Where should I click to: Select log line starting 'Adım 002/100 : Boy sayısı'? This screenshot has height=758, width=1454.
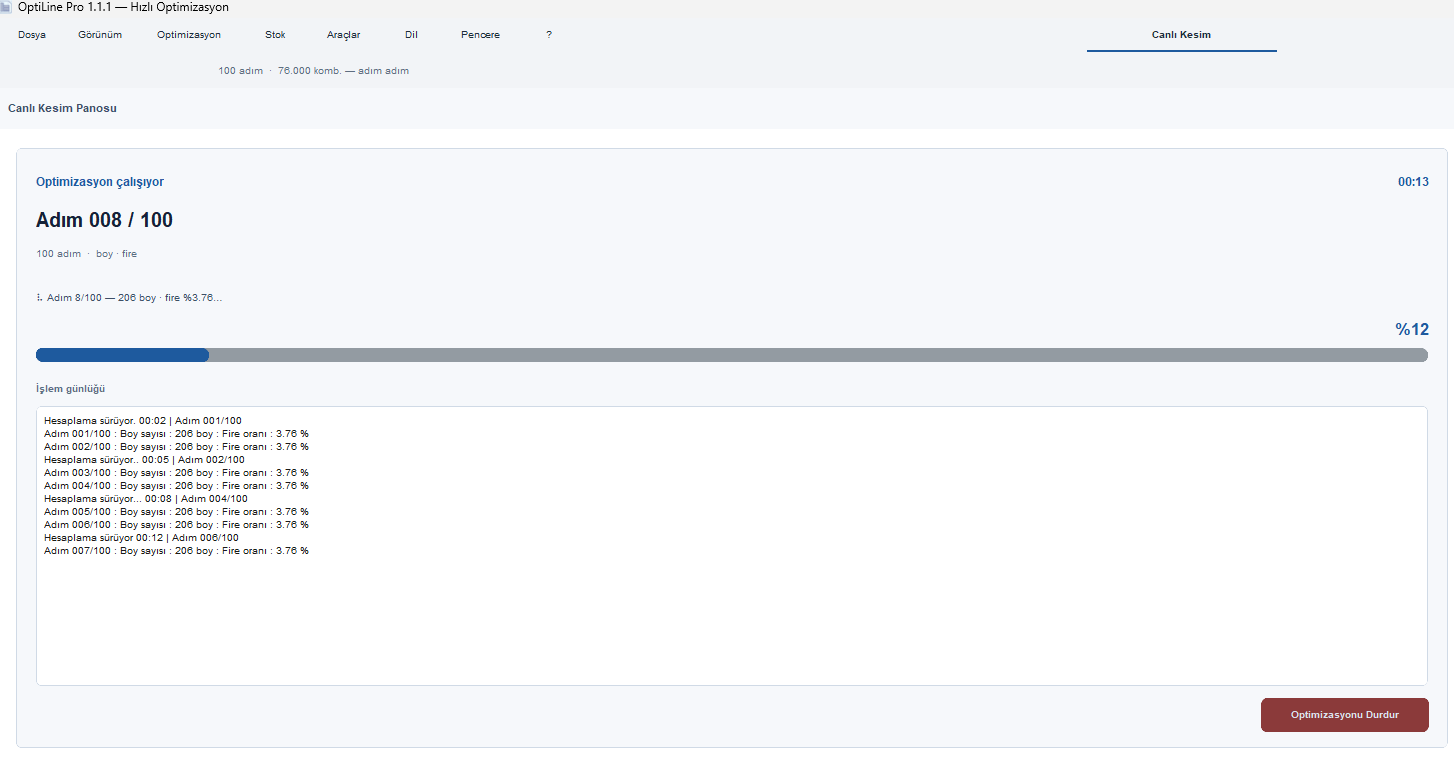(x=176, y=447)
